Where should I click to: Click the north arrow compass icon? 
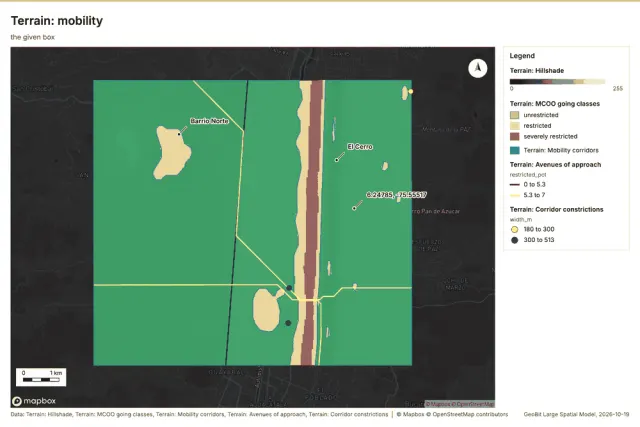pyautogui.click(x=478, y=68)
